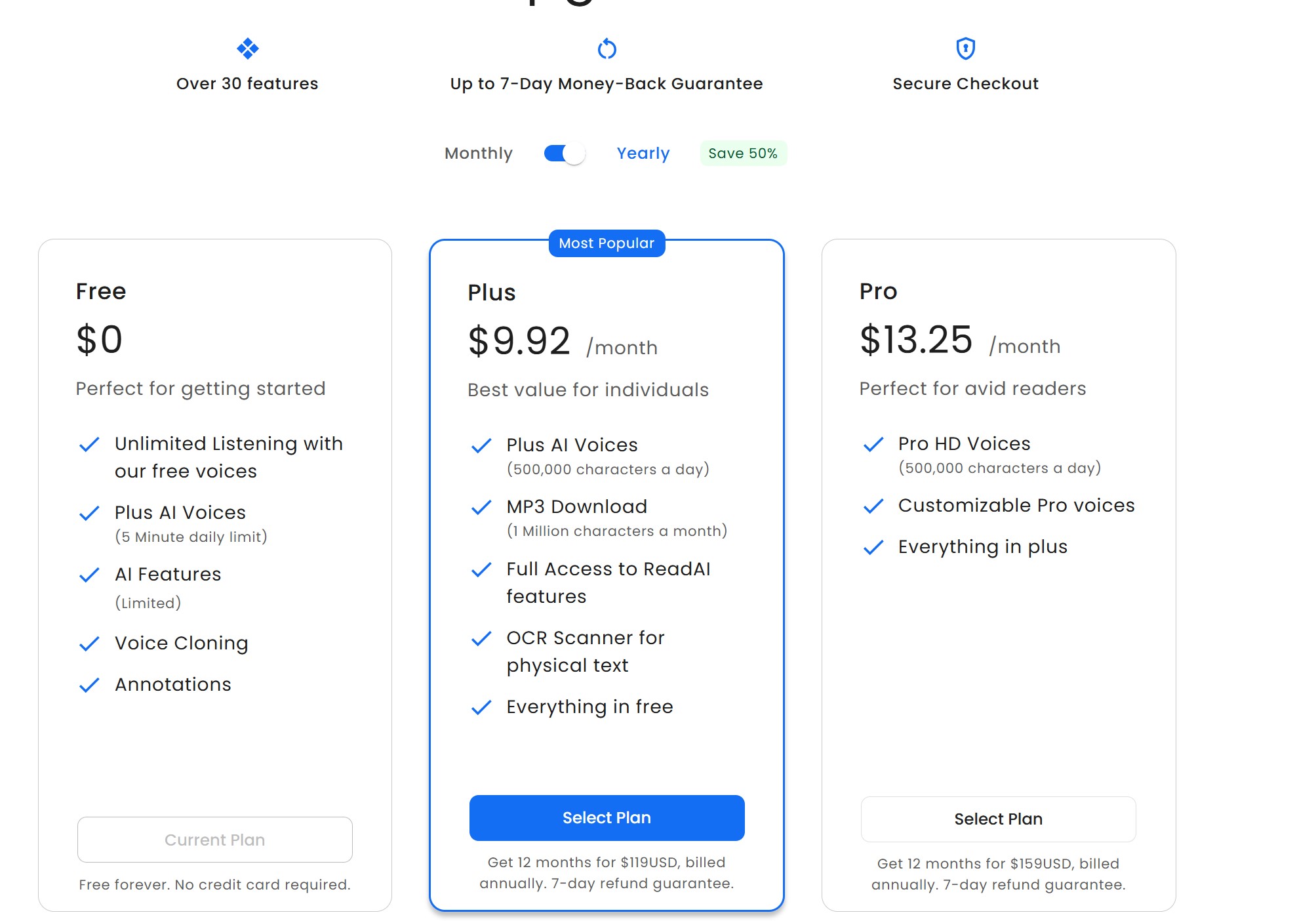The height and width of the screenshot is (921, 1316).
Task: Click checkmark next to Annotations
Action: pyautogui.click(x=89, y=685)
